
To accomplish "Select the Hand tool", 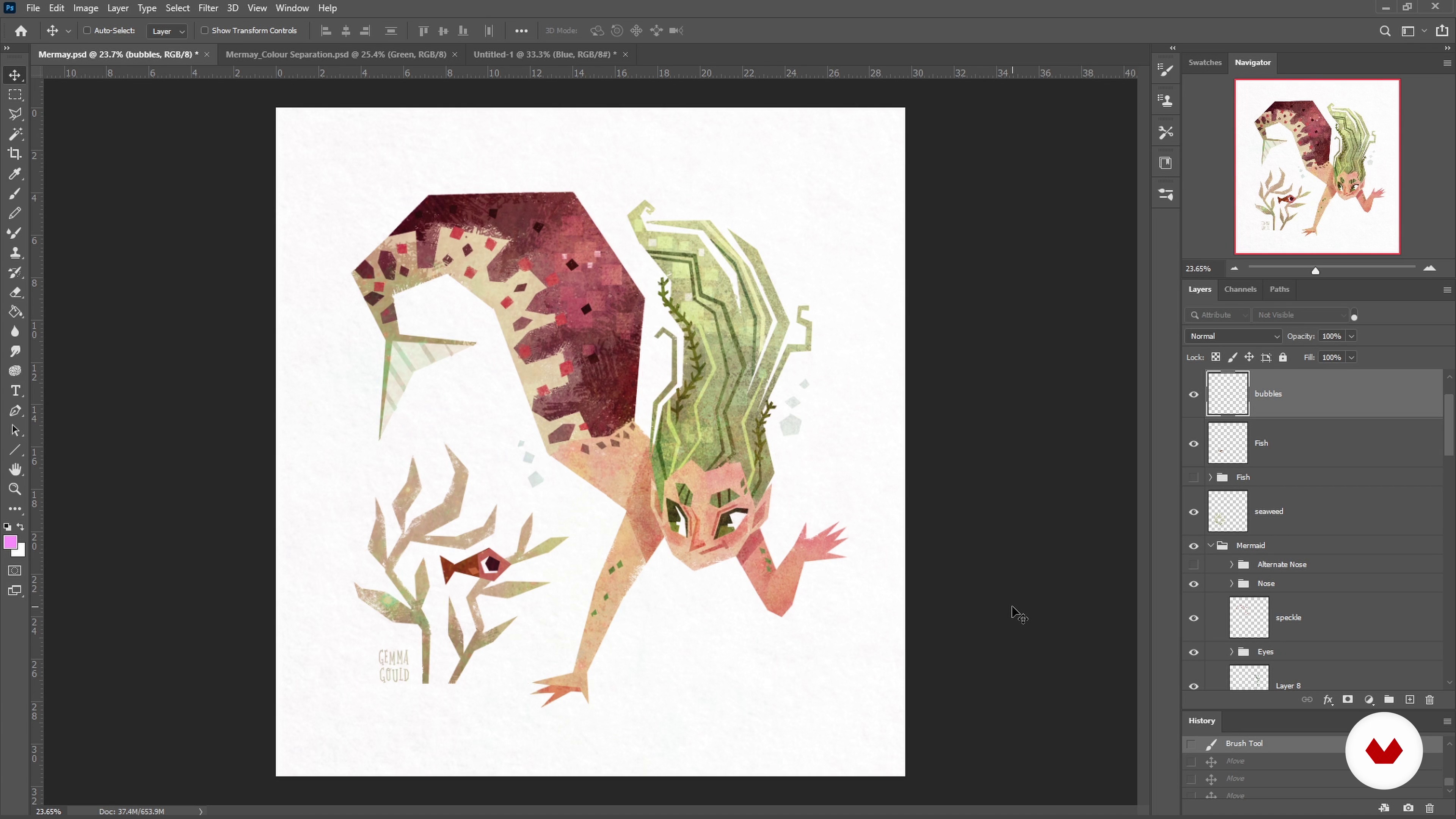I will coord(15,470).
